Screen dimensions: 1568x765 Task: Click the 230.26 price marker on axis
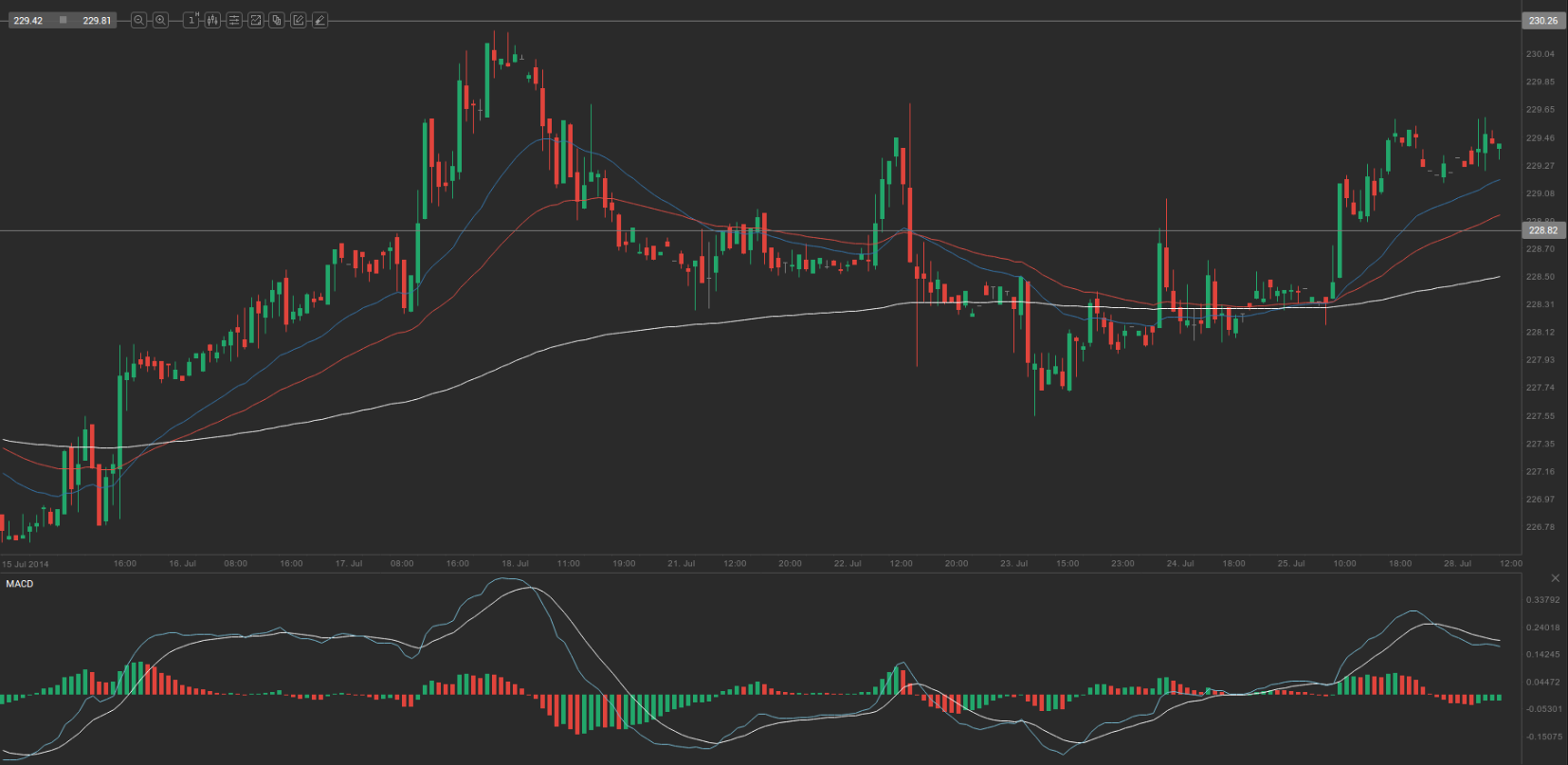(x=1542, y=21)
